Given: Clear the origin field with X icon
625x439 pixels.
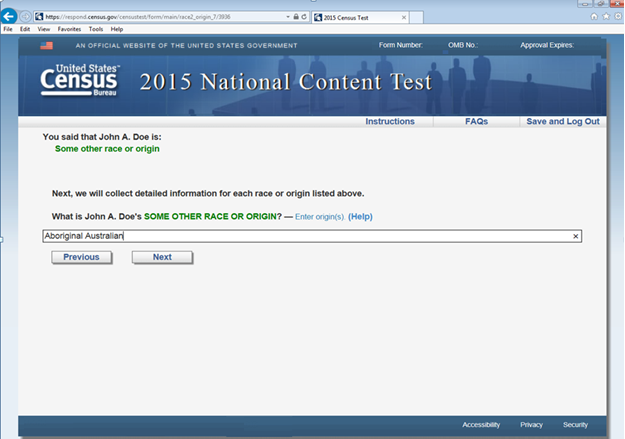Looking at the screenshot, I should tap(576, 236).
